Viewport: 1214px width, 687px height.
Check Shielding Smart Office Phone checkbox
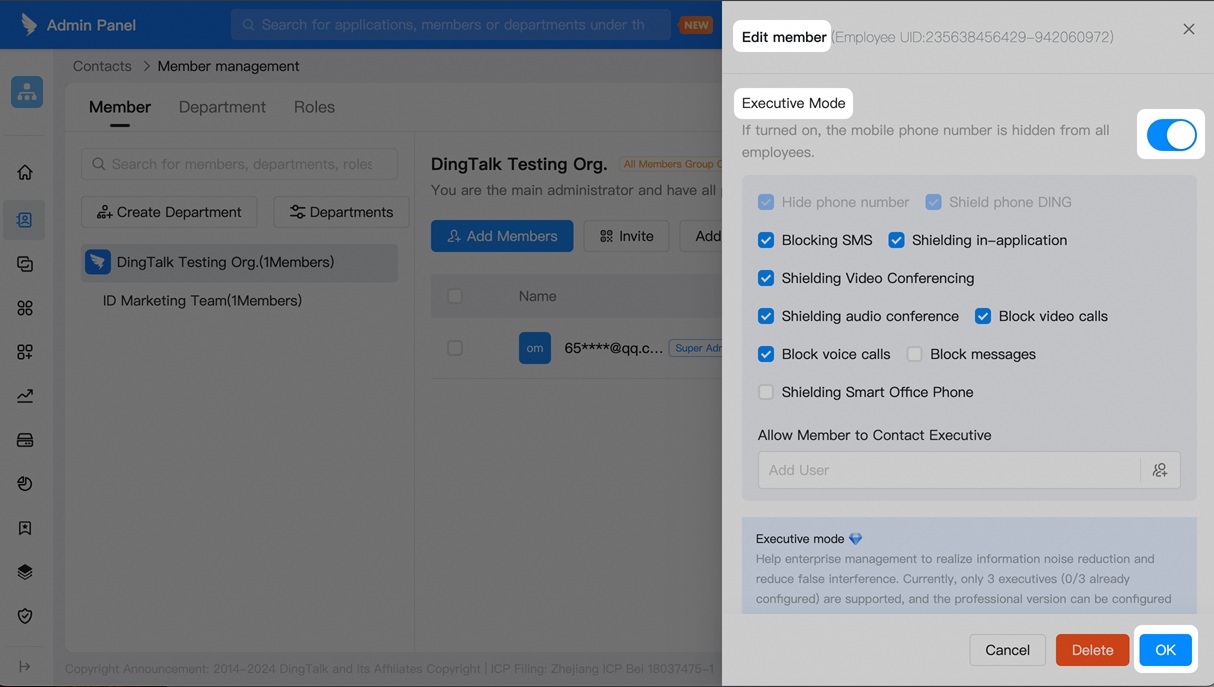[x=766, y=392]
